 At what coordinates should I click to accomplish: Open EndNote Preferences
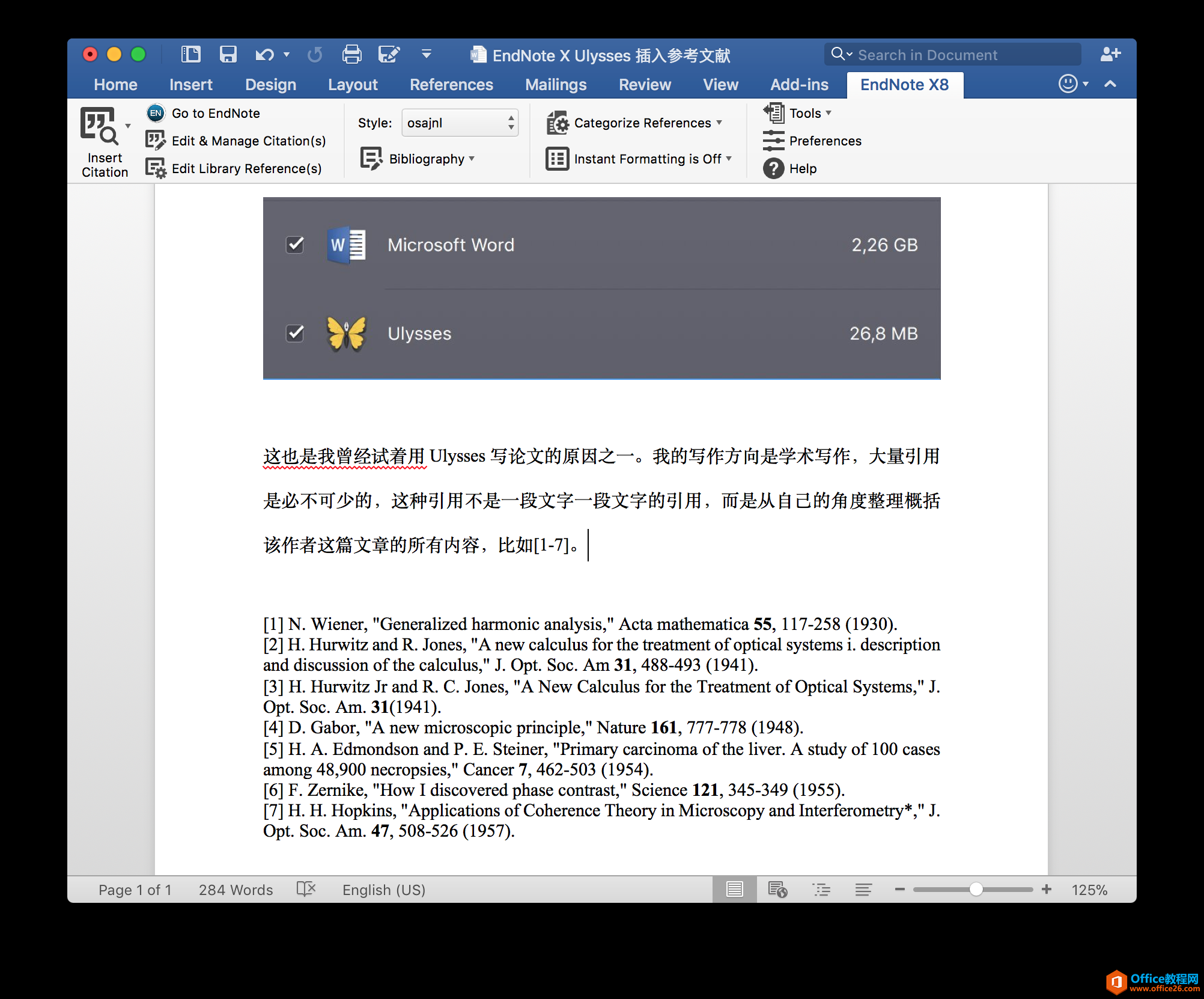pyautogui.click(x=824, y=141)
